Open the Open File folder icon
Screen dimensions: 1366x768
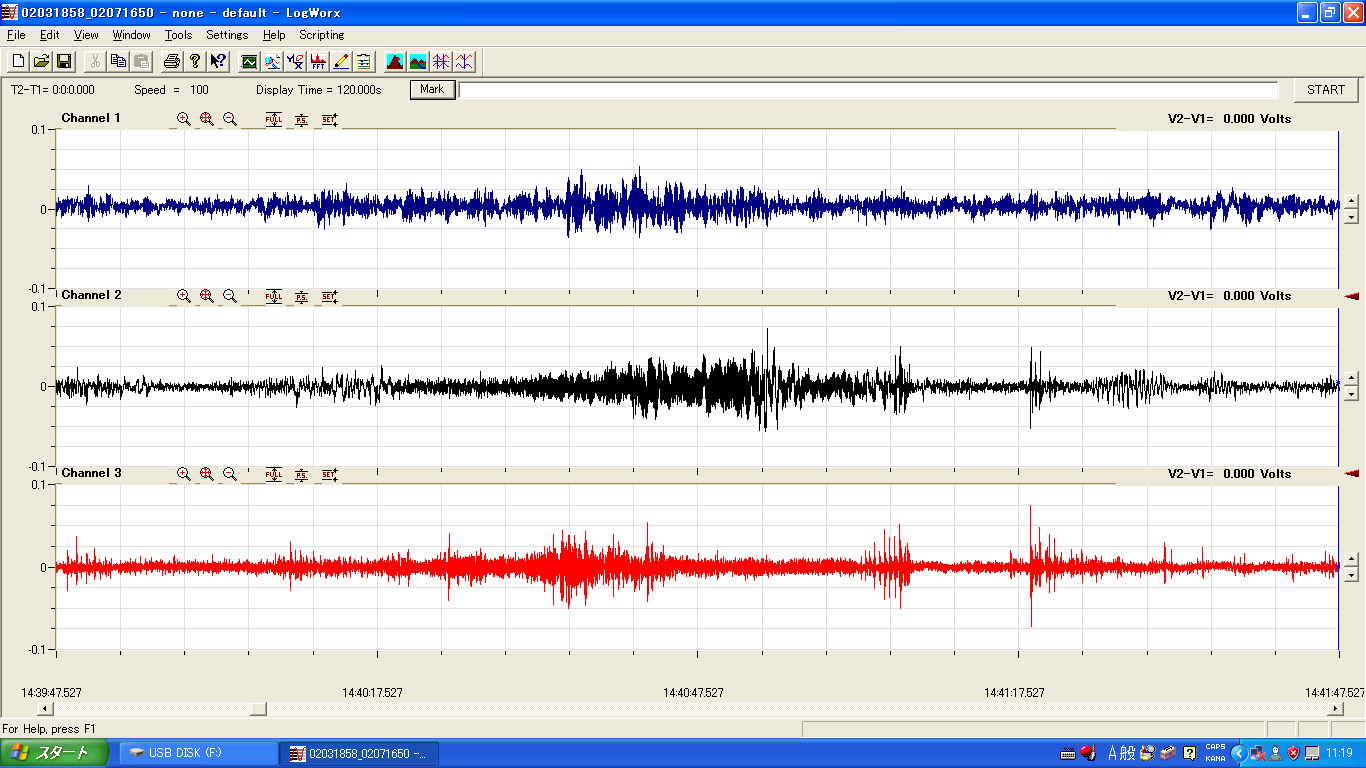click(41, 61)
